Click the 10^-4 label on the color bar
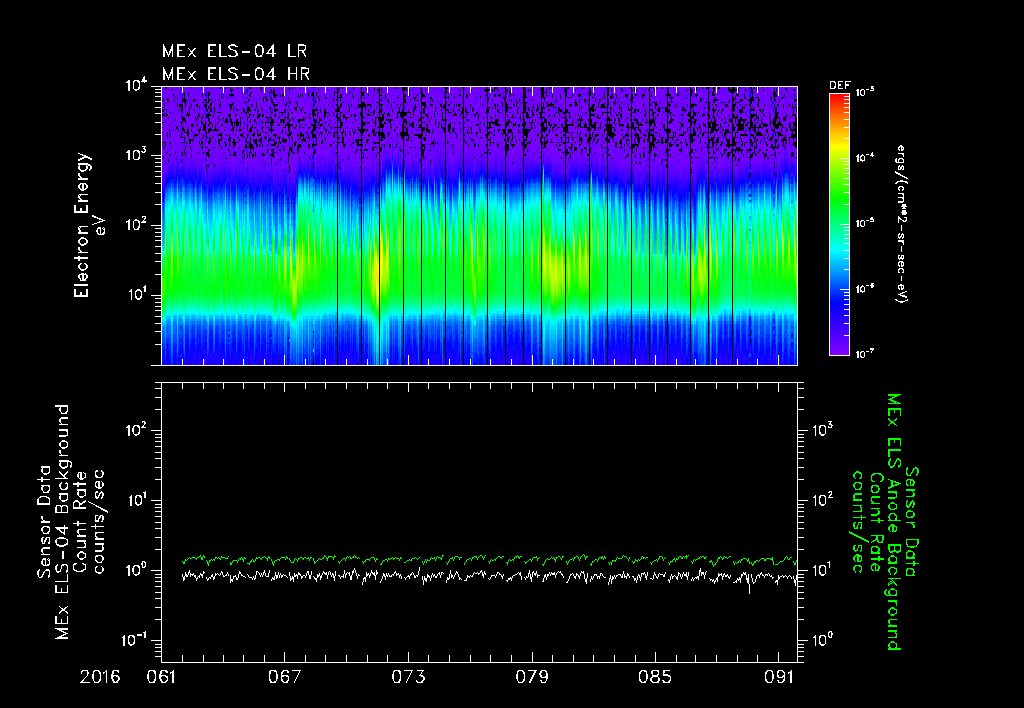Image resolution: width=1024 pixels, height=708 pixels. pos(865,158)
